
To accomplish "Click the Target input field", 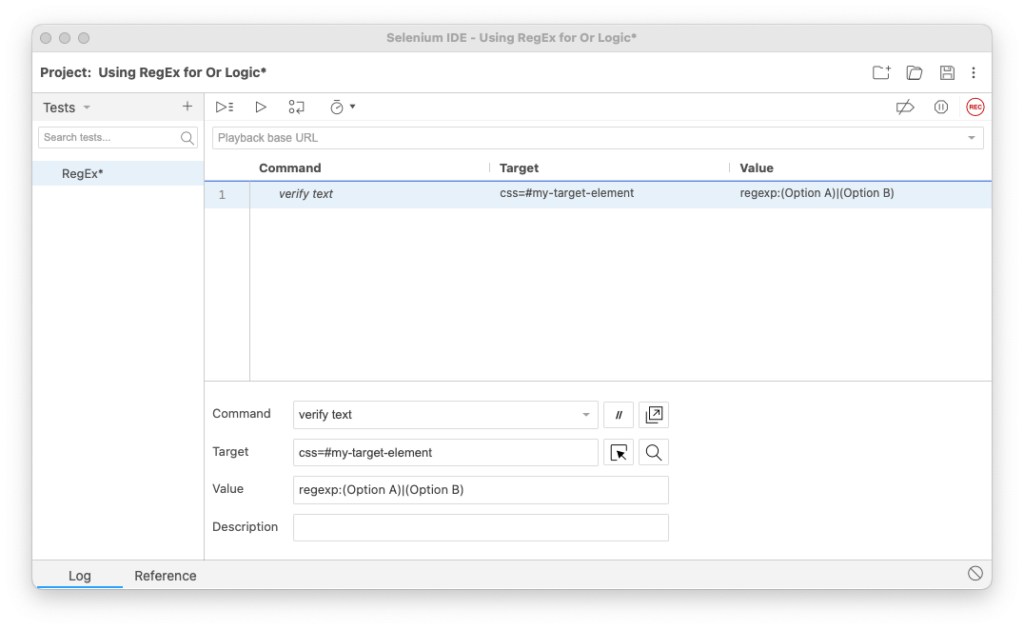I will click(445, 453).
